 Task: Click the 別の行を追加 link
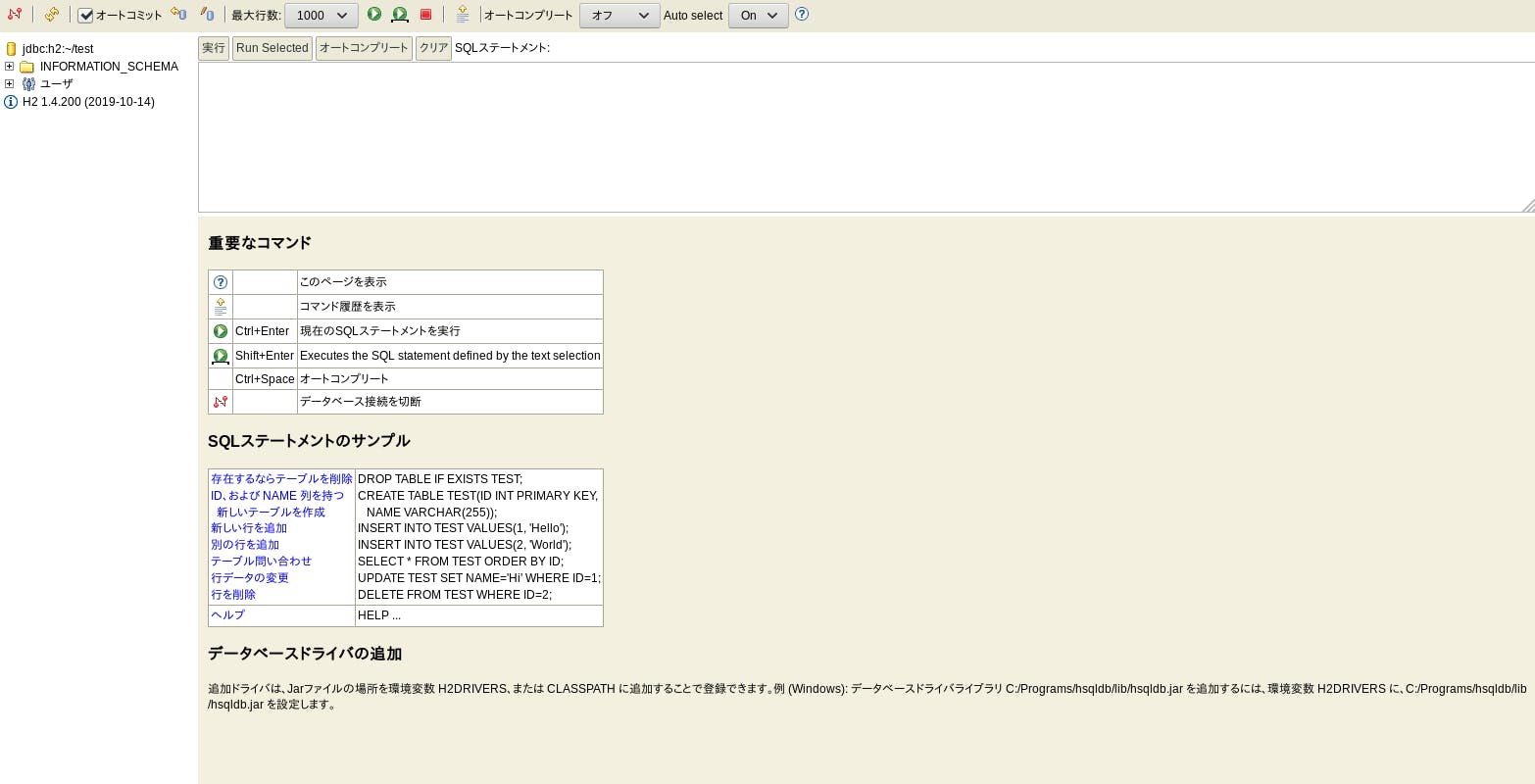245,545
